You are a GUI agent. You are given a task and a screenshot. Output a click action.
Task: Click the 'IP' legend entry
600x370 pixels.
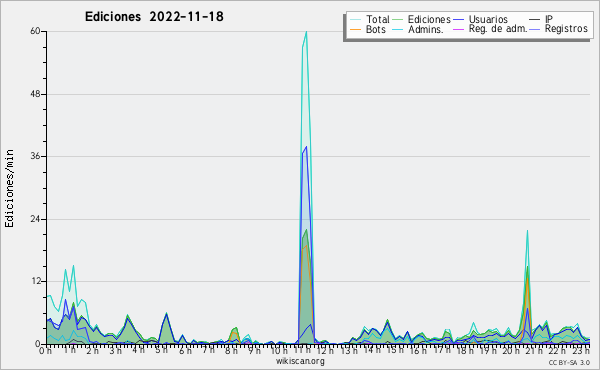tap(549, 19)
